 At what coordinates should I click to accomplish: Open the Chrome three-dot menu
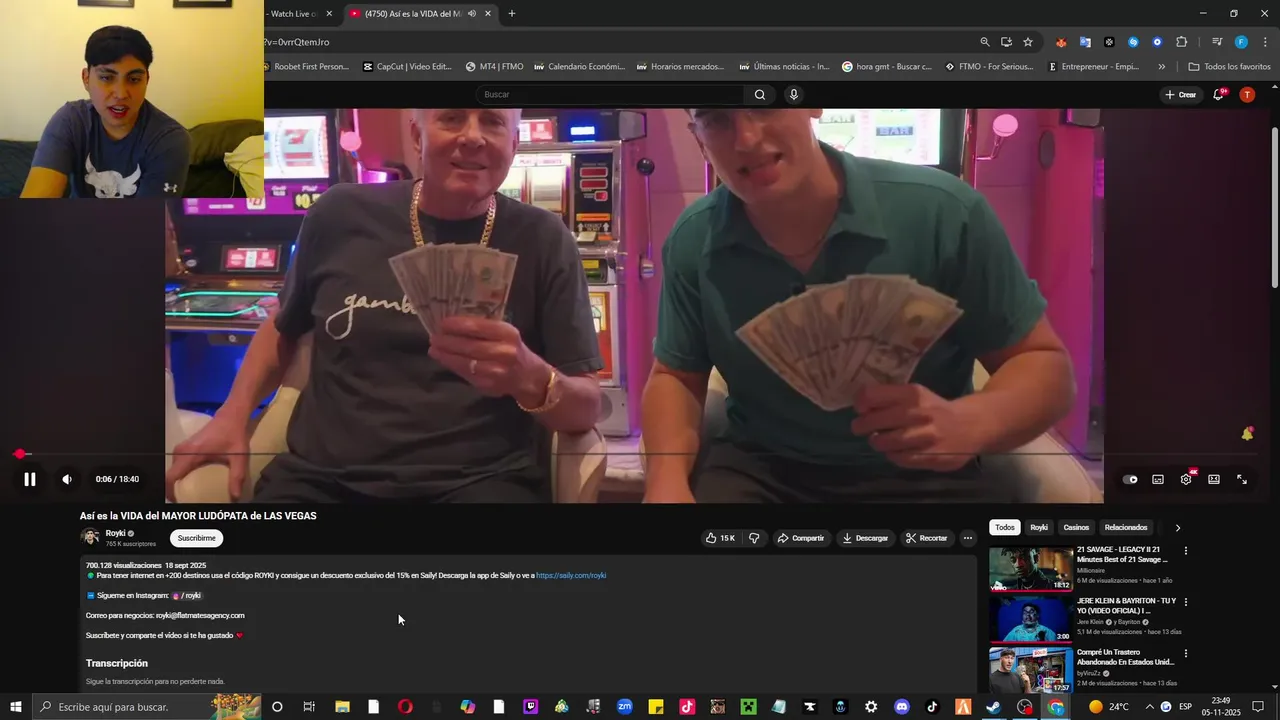(x=1266, y=42)
